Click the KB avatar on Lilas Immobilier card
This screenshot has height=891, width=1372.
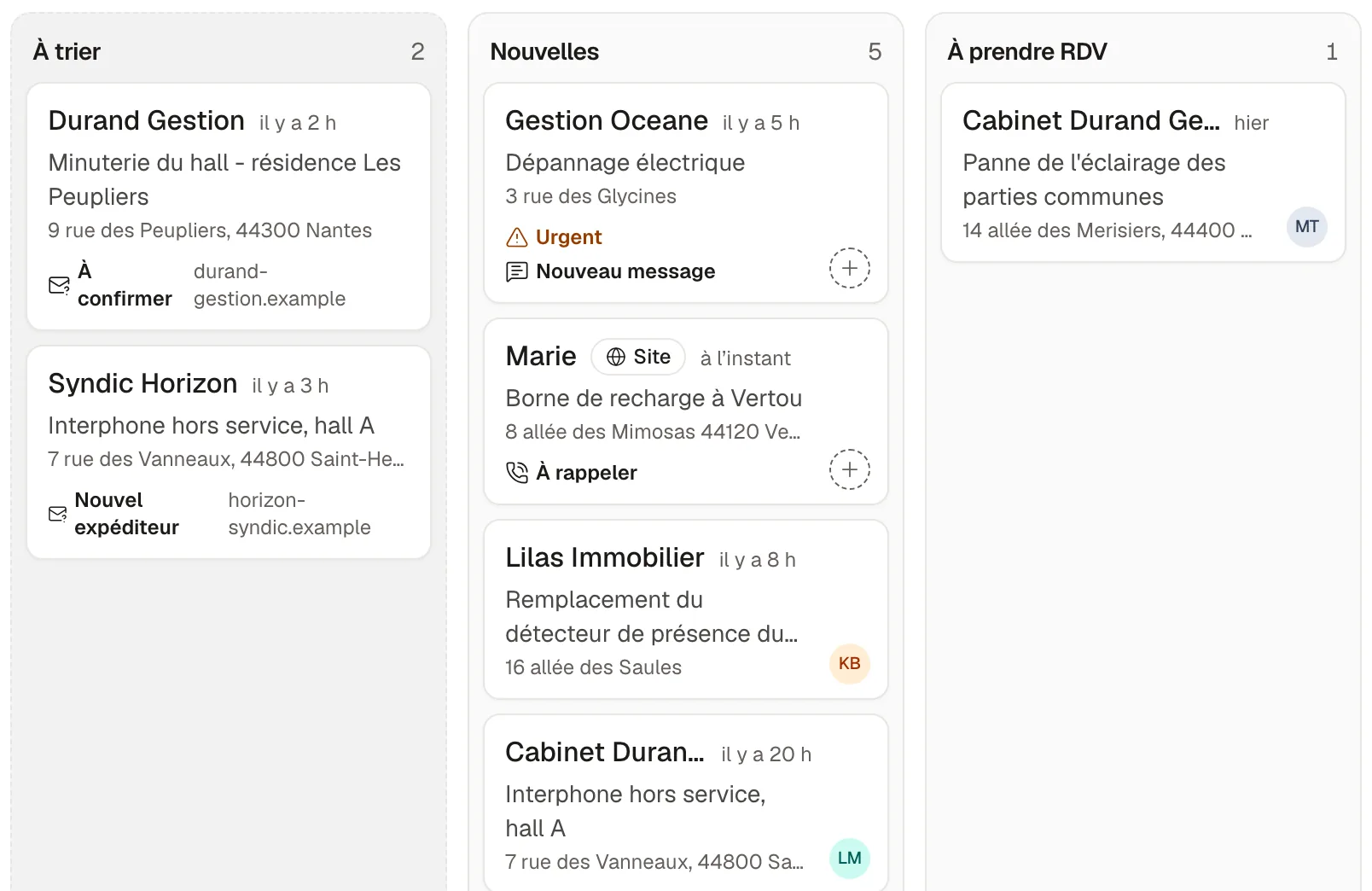point(849,664)
